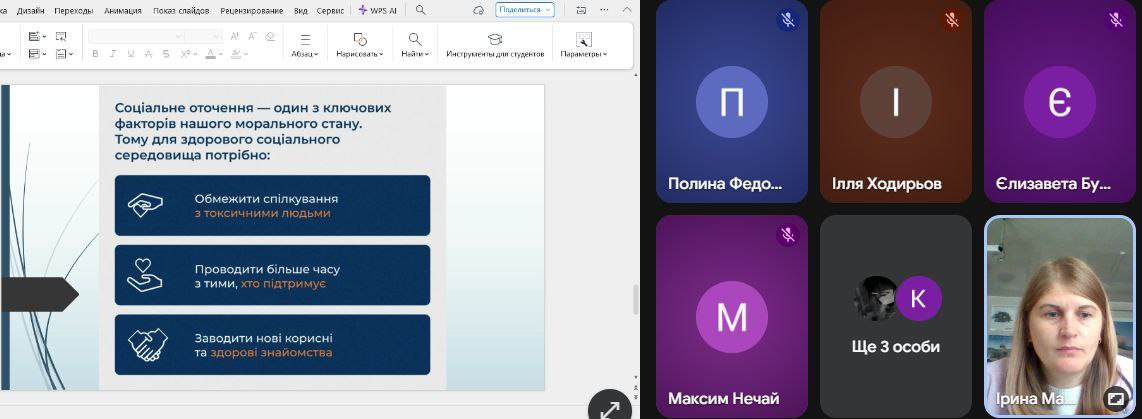Click the muted mic icon on Полина's tile

coord(788,19)
